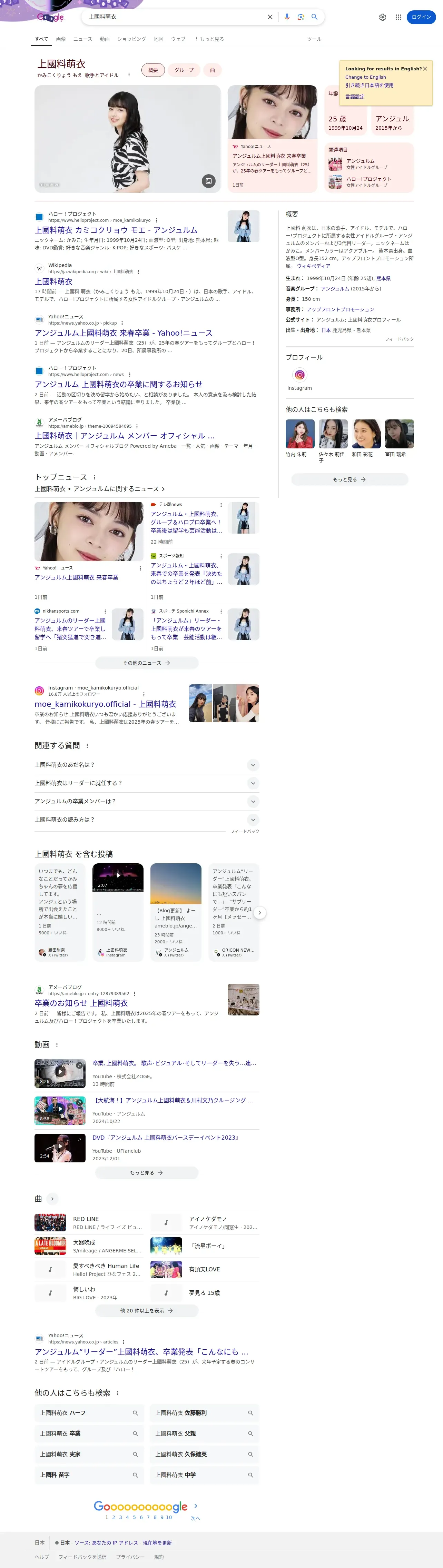Viewport: 443px width, 1568px height.
Task: Switch to 地図 tab
Action: [x=158, y=39]
